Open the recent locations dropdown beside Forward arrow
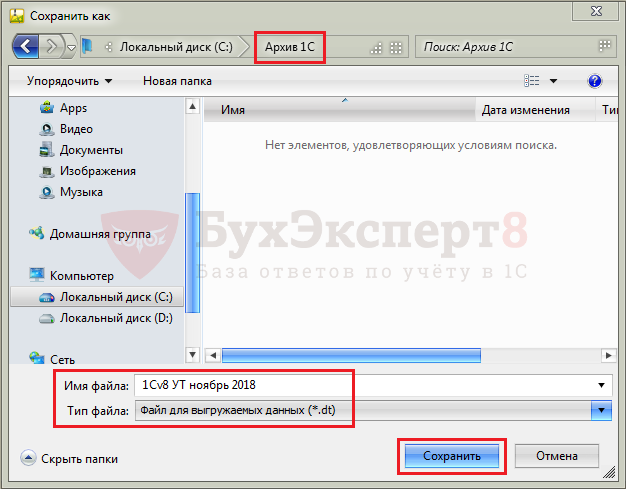626x489 pixels. click(71, 48)
